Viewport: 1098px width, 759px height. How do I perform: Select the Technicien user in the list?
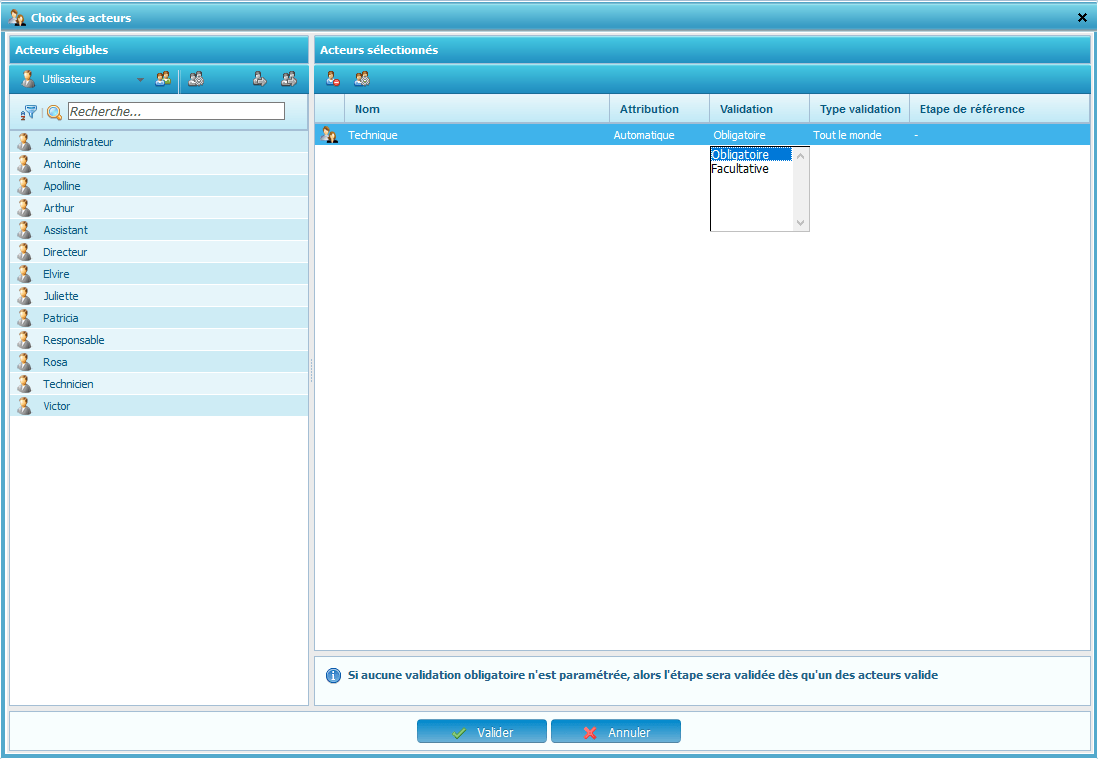coord(68,384)
